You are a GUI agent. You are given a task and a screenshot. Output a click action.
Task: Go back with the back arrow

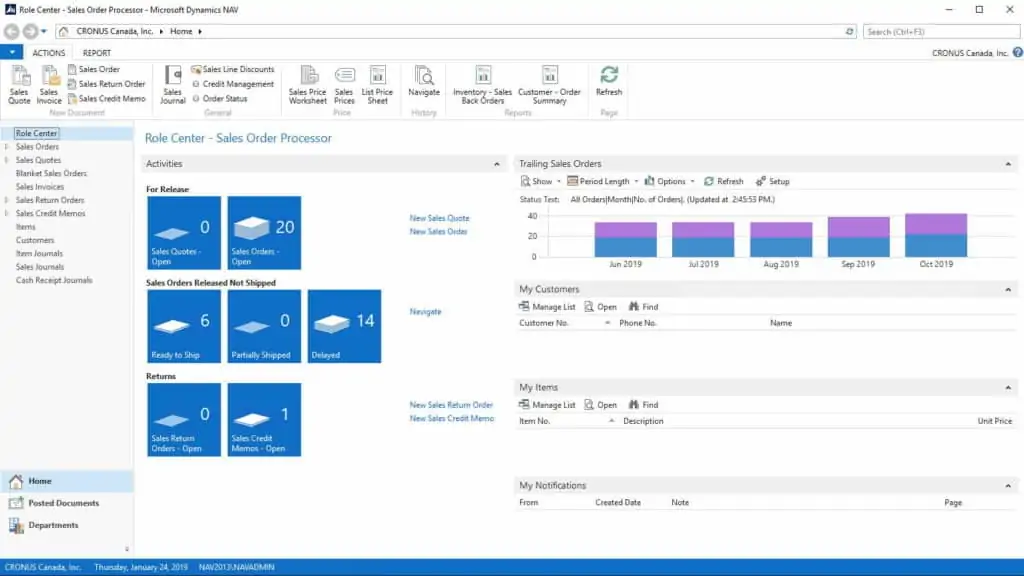(11, 31)
